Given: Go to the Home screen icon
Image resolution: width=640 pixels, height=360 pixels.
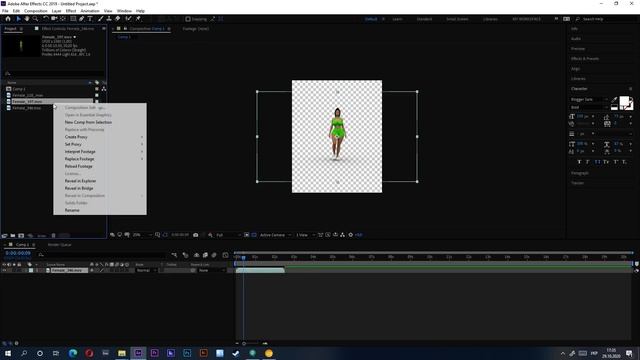Looking at the screenshot, I should click(x=8, y=19).
